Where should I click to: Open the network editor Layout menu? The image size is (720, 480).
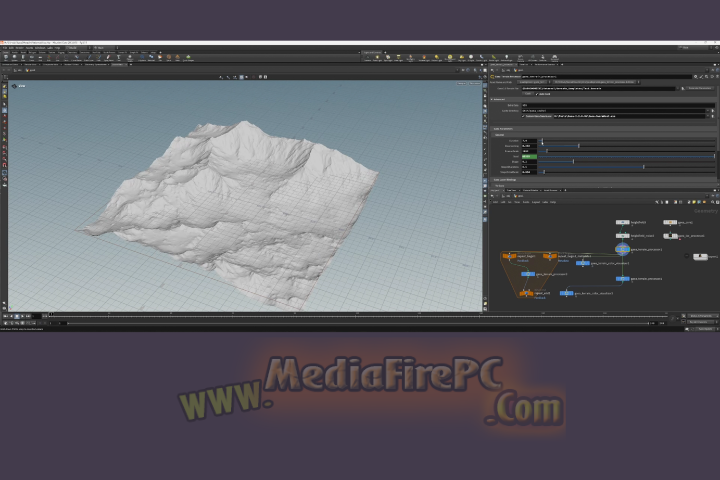535,202
